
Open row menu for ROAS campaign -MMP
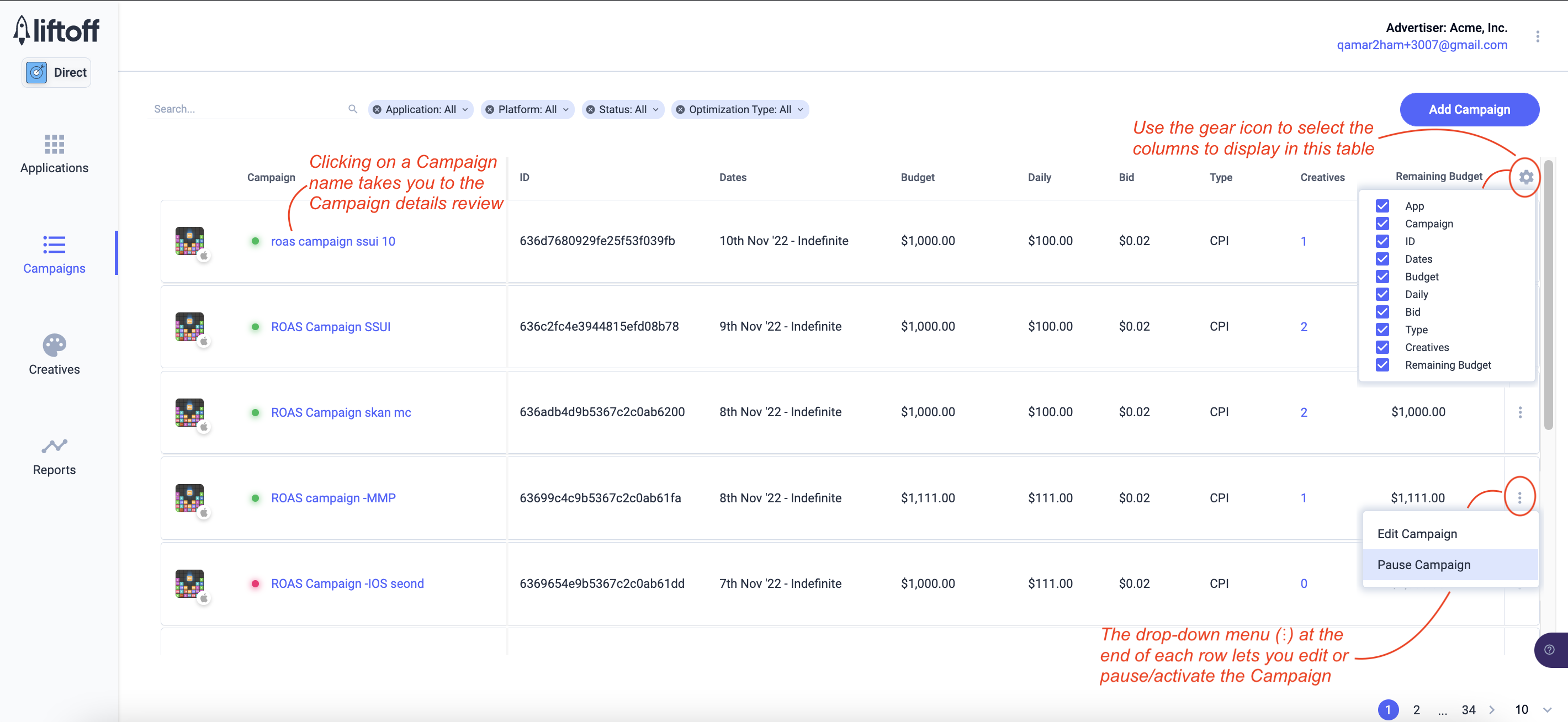[x=1519, y=498]
